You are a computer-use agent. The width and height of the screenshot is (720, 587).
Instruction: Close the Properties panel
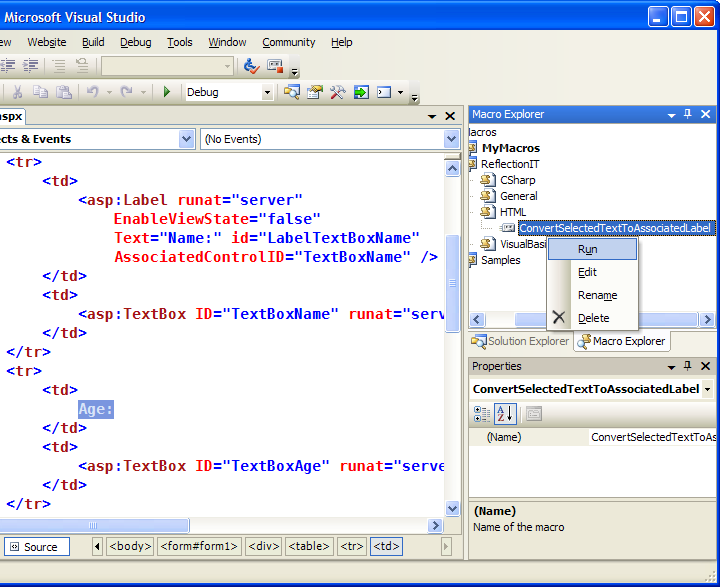(x=706, y=366)
